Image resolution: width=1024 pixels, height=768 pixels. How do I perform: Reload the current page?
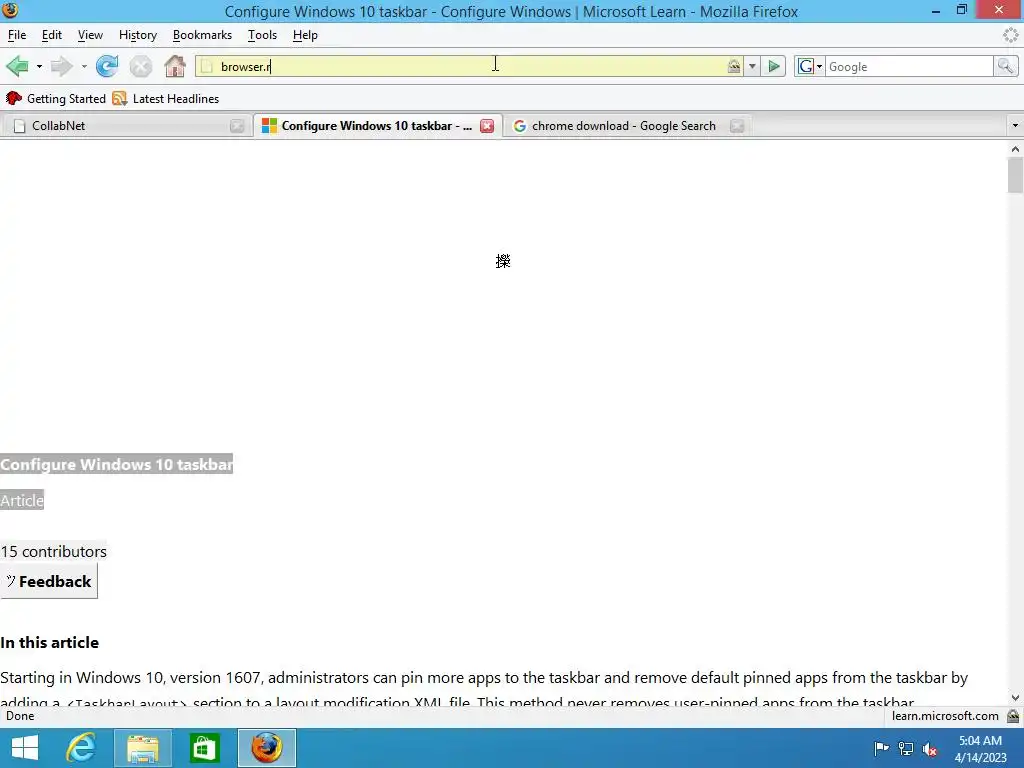(107, 66)
